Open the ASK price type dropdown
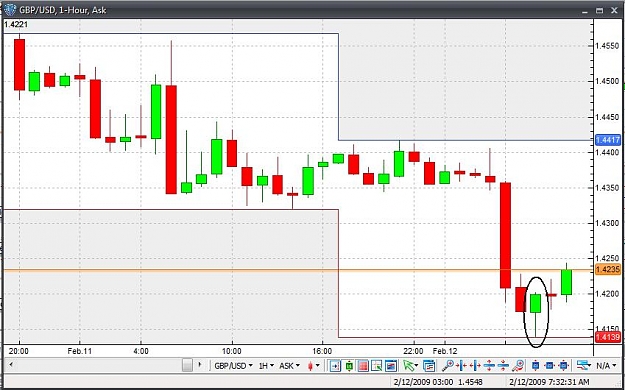The width and height of the screenshot is (625, 390). coord(289,365)
